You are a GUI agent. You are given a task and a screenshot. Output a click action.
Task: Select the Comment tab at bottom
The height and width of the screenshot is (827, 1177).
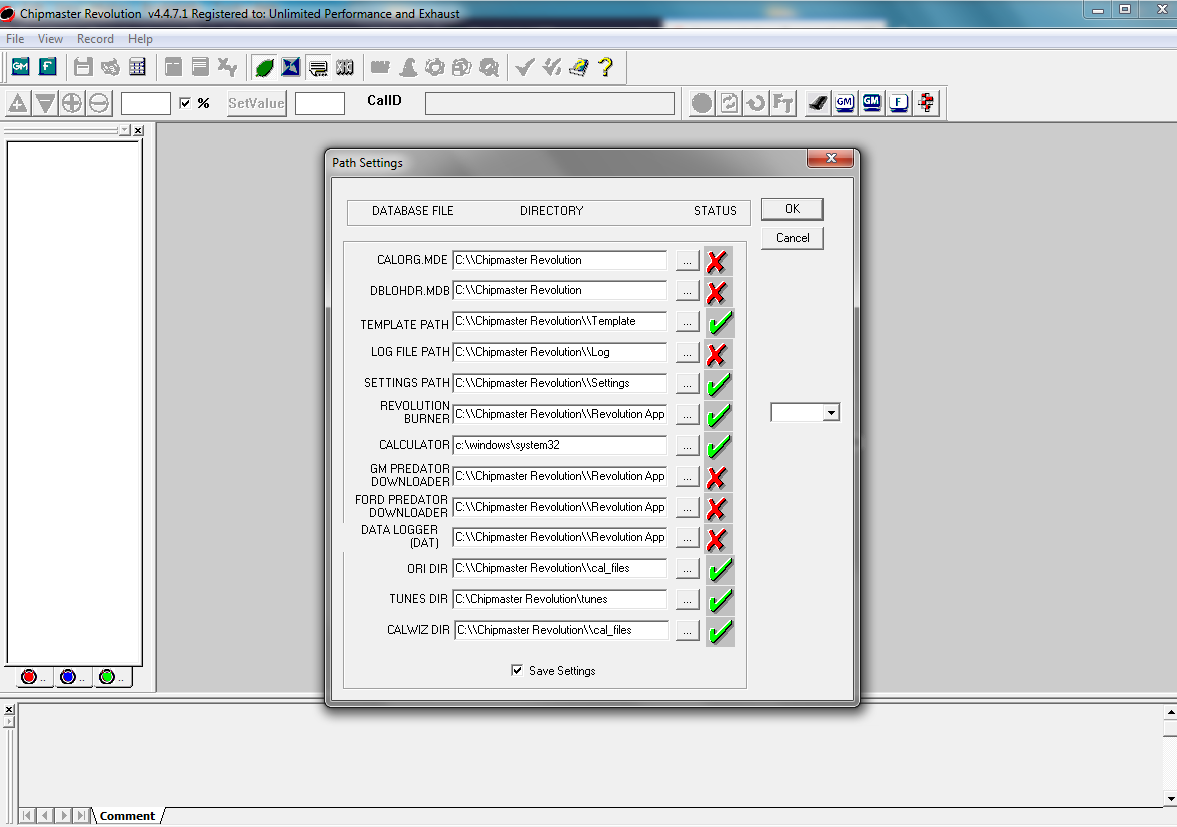tap(127, 816)
